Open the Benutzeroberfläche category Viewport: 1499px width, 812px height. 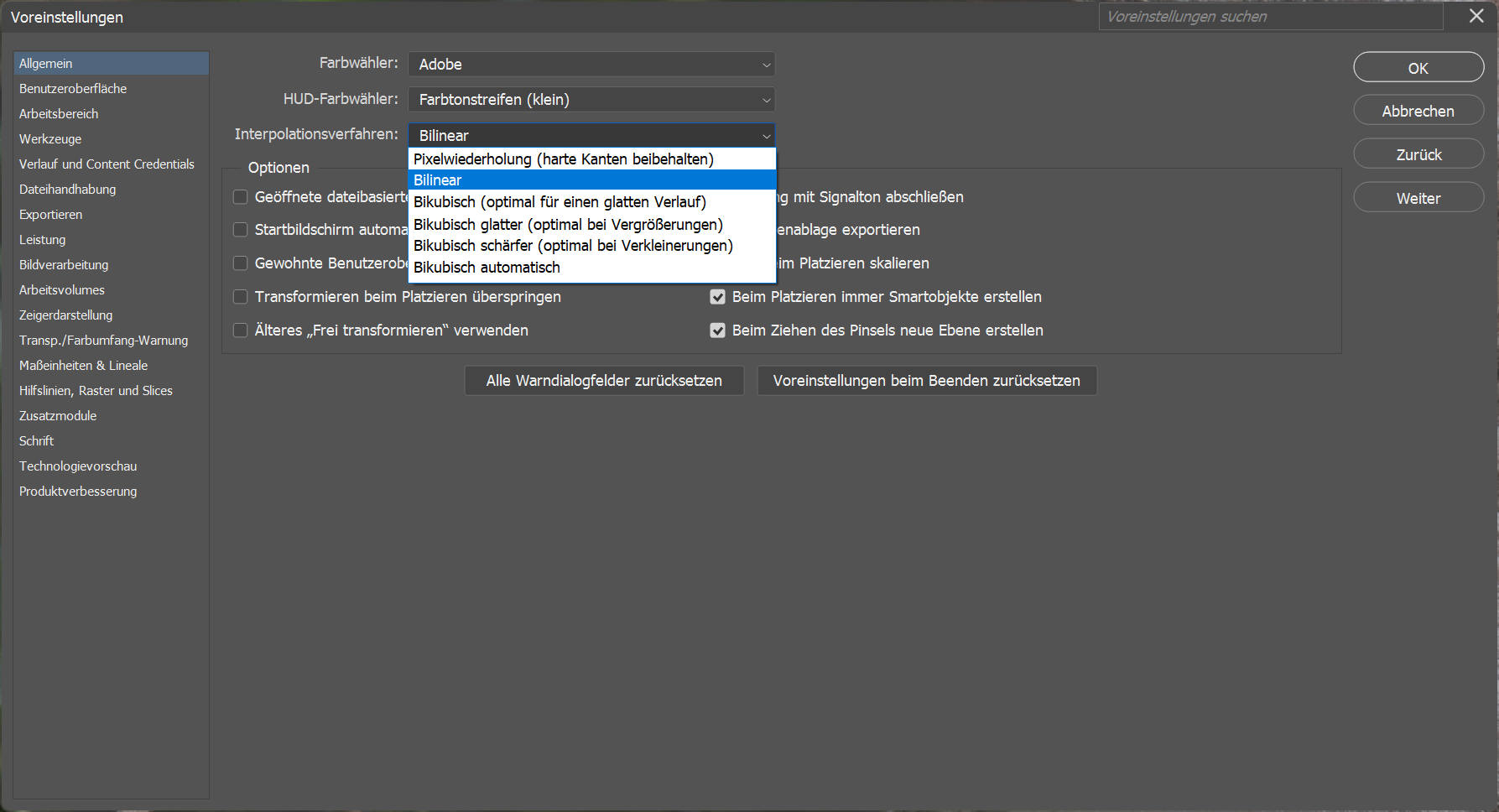pyautogui.click(x=111, y=89)
